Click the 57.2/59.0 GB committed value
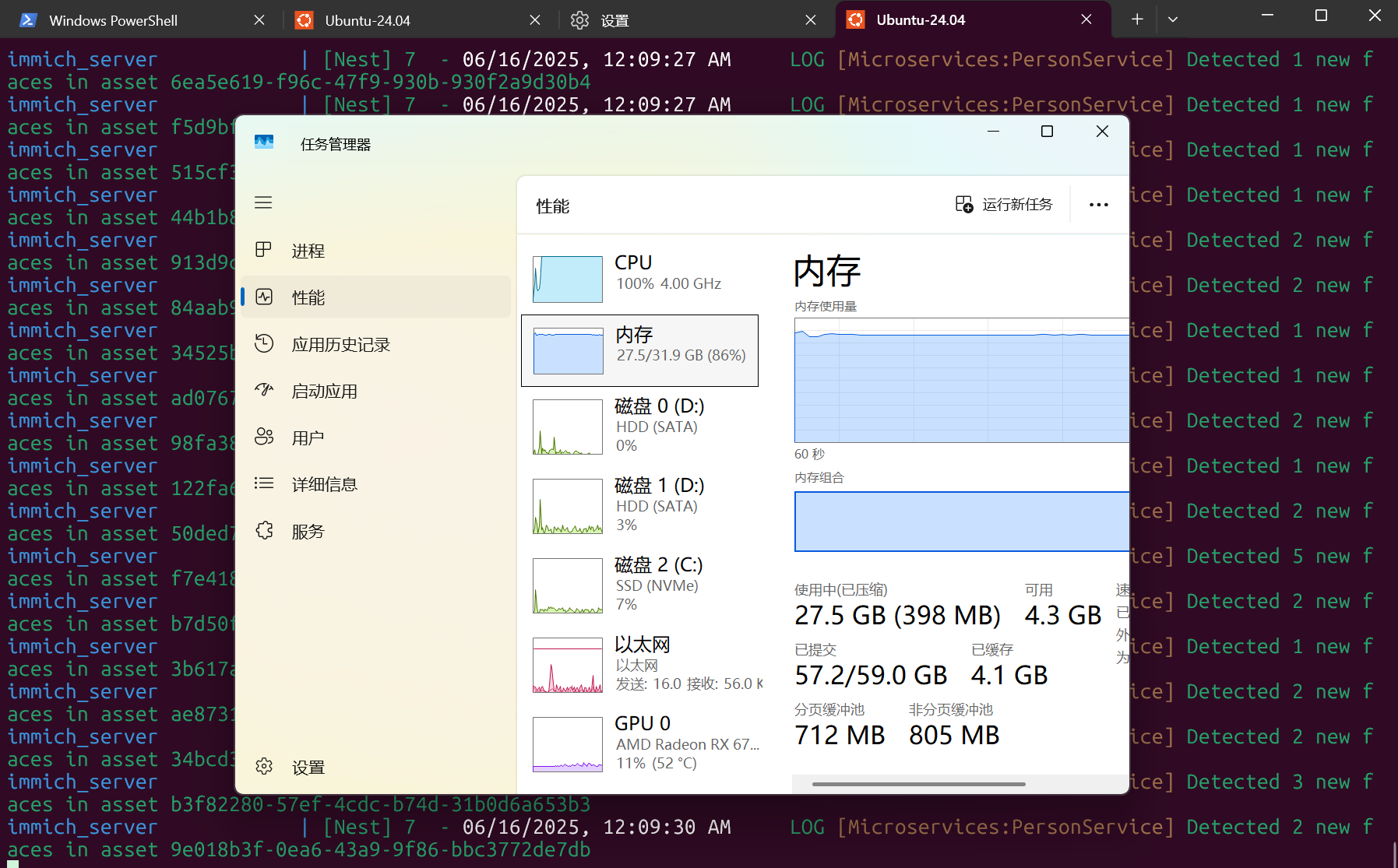This screenshot has width=1398, height=868. pyautogui.click(x=871, y=675)
